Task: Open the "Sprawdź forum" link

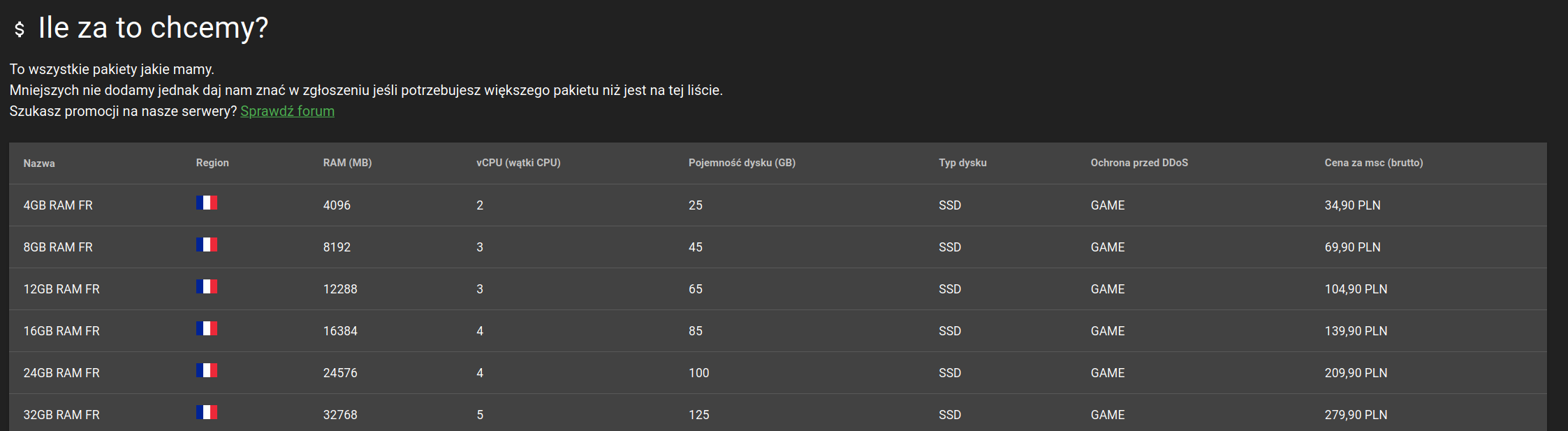Action: 287,111
